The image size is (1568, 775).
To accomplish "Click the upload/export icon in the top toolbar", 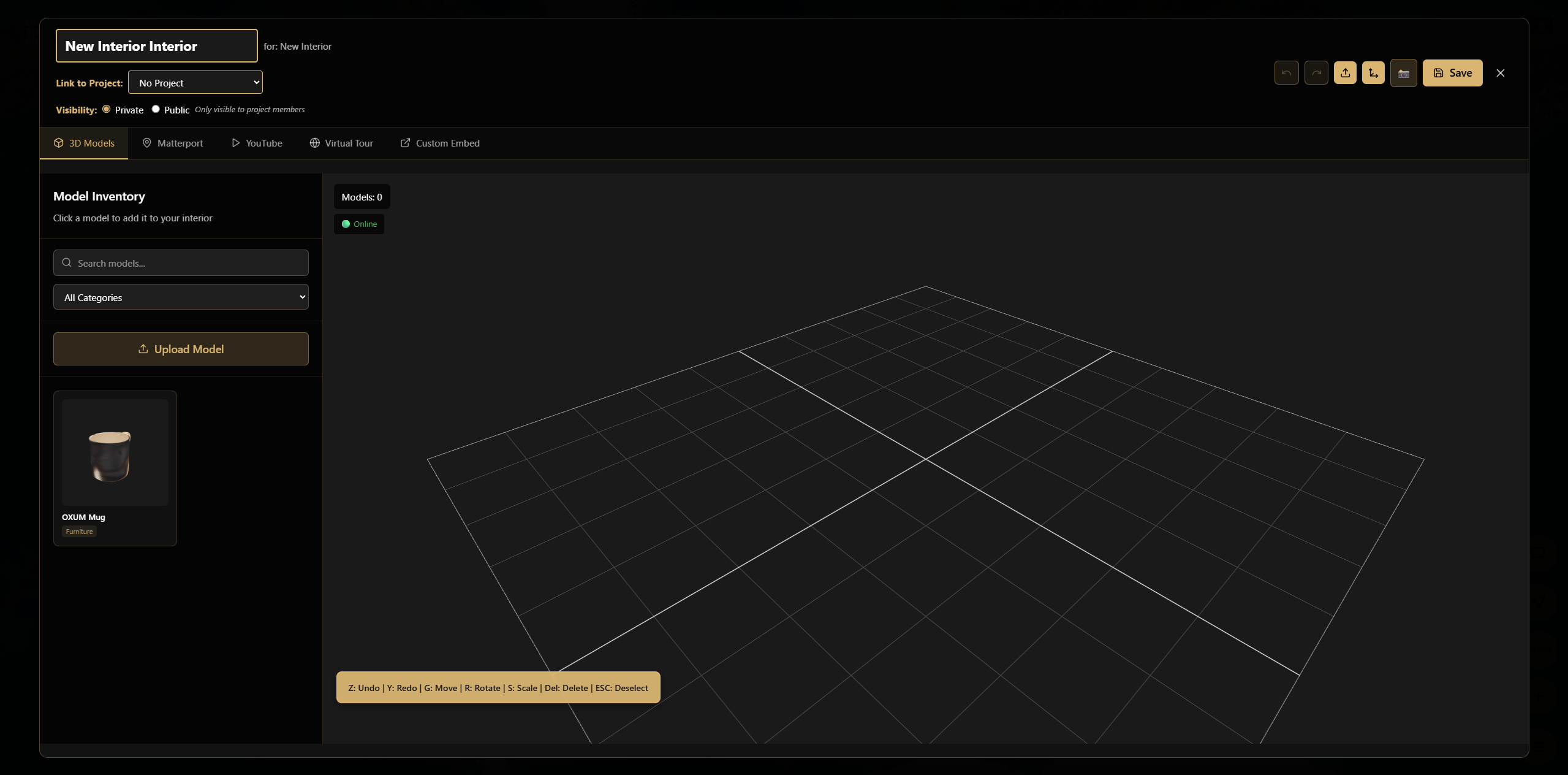I will pyautogui.click(x=1345, y=73).
